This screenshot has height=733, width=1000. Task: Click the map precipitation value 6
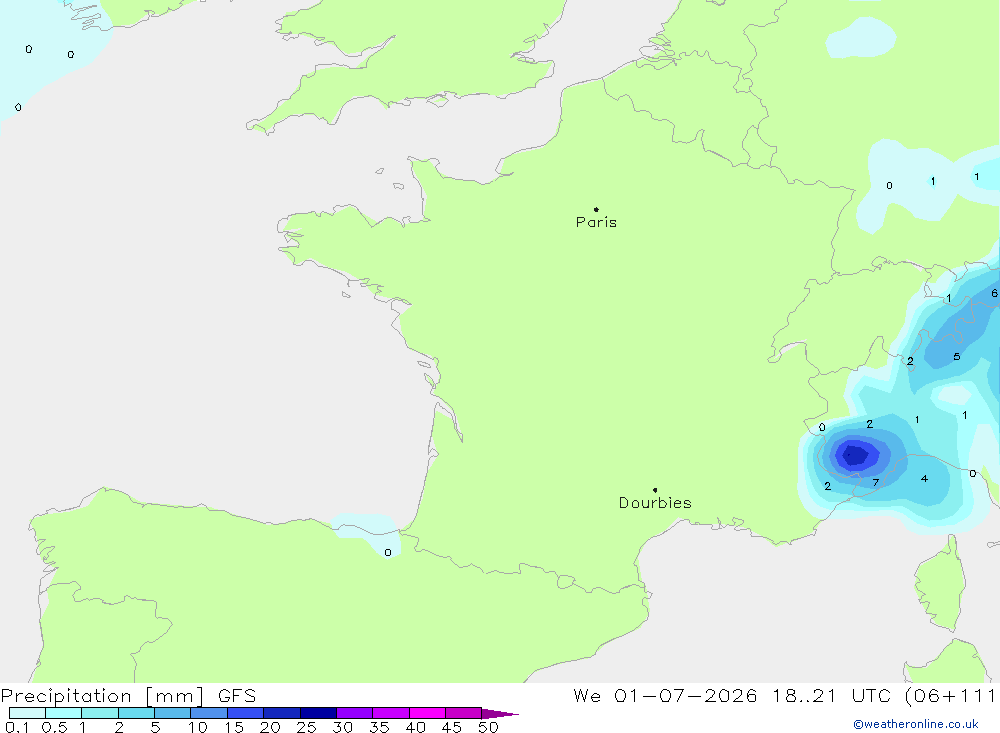994,293
